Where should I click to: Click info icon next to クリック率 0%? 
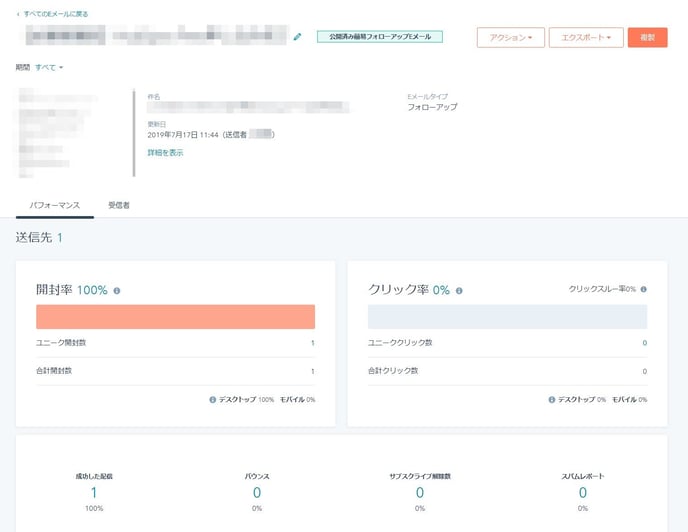(x=459, y=291)
